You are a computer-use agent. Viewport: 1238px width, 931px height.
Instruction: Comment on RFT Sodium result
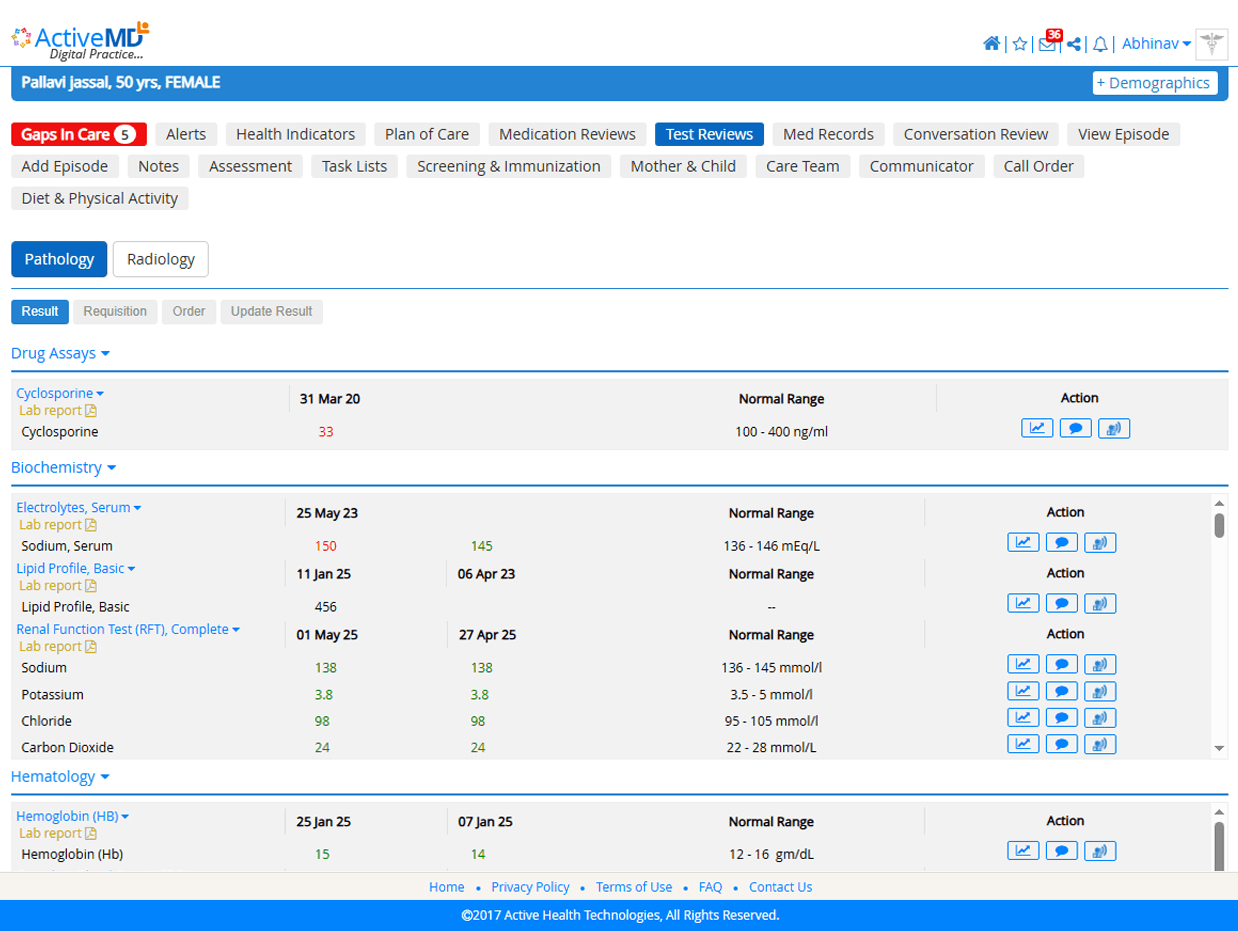click(x=1062, y=664)
